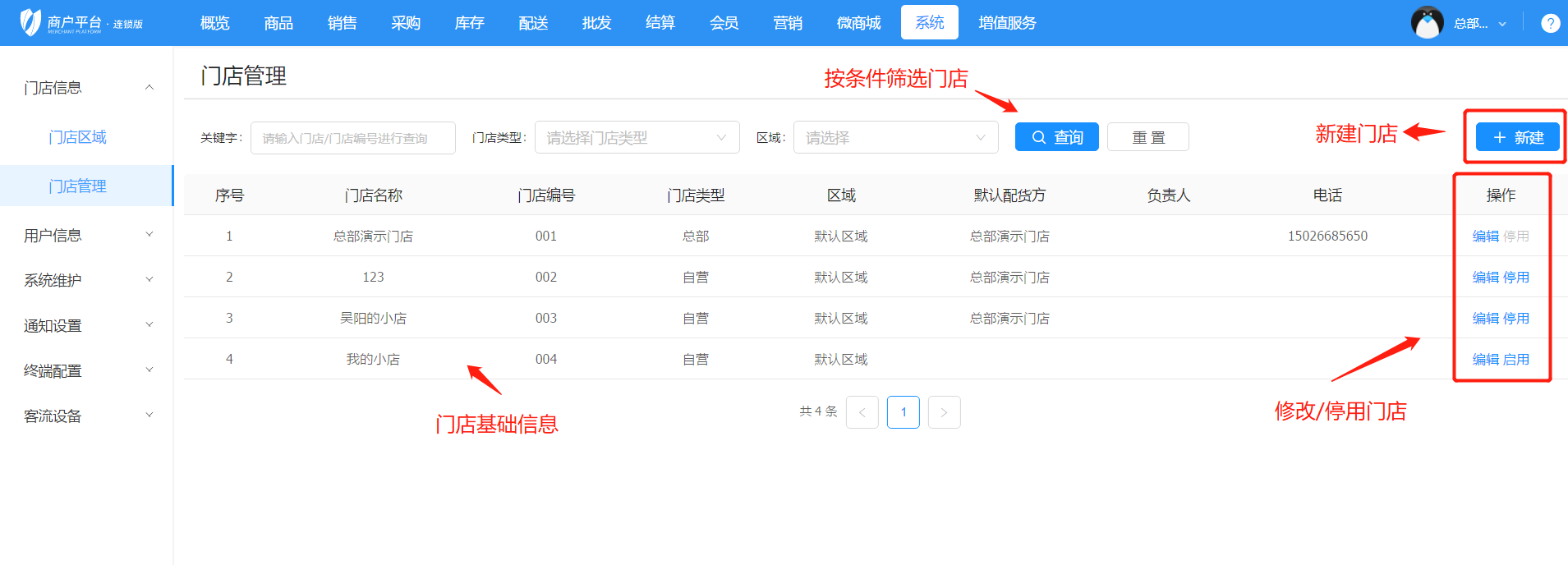Go to next page arrow in pagination

(944, 412)
